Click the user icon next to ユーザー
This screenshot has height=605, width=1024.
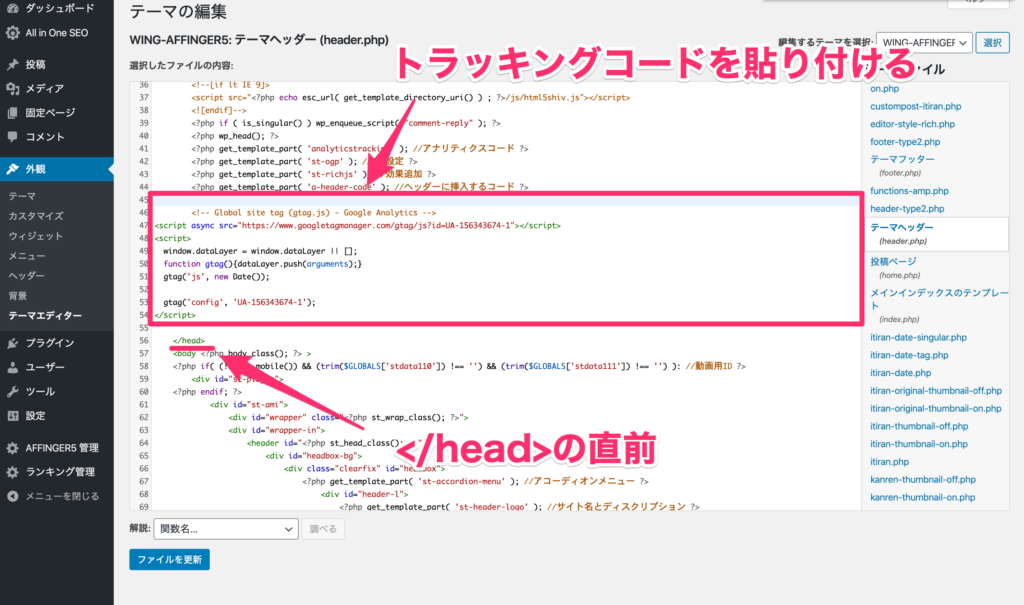(12, 367)
